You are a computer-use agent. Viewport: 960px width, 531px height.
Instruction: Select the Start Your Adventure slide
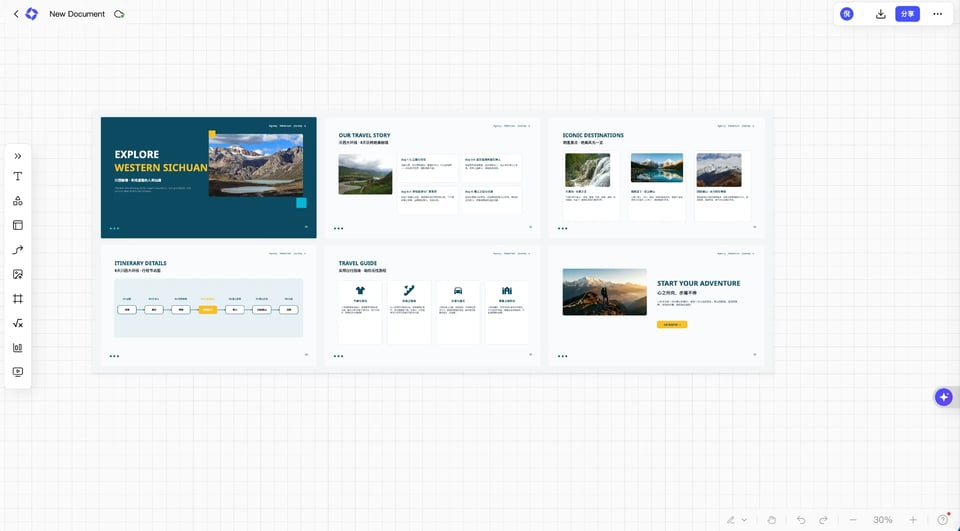click(657, 306)
